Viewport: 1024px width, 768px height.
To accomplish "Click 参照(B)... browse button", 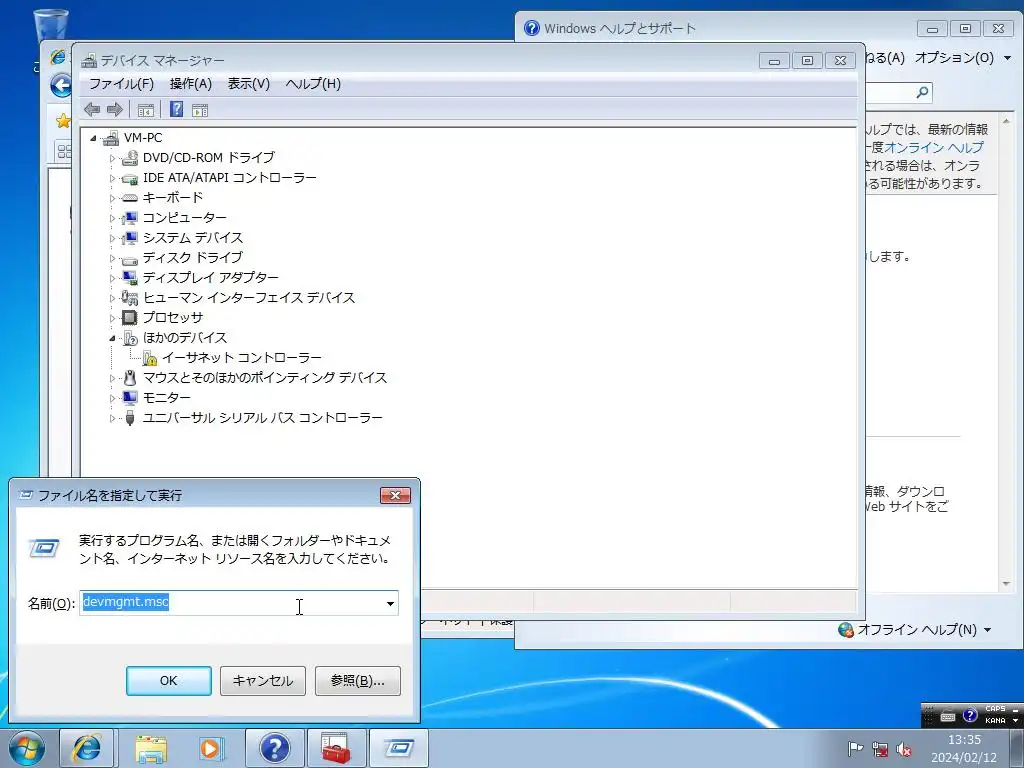I will pos(357,680).
